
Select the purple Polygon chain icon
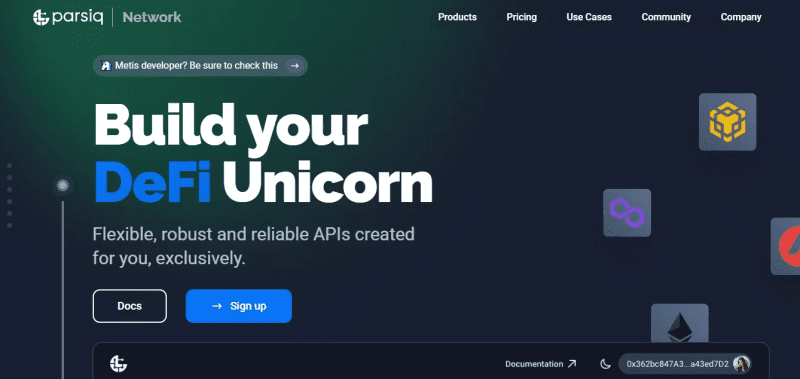(627, 213)
